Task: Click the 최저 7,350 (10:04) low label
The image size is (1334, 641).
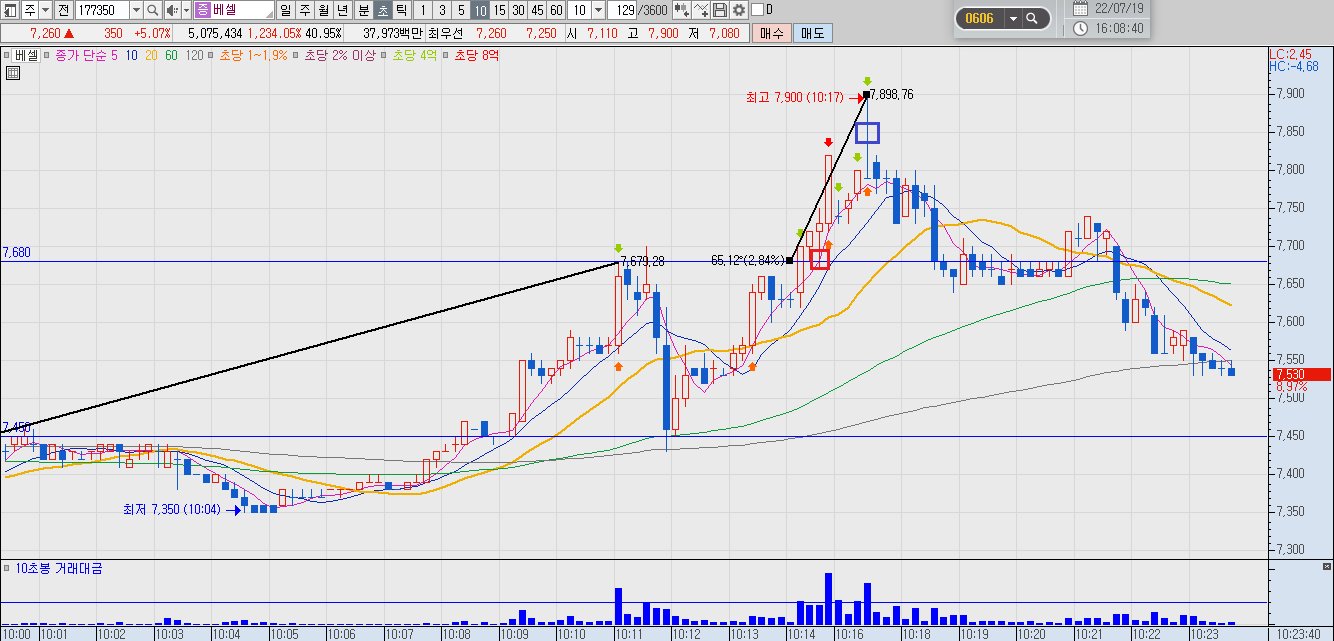Action: point(172,510)
